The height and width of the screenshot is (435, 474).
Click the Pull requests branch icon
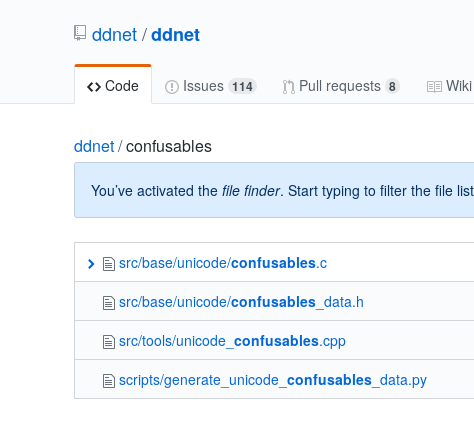288,87
